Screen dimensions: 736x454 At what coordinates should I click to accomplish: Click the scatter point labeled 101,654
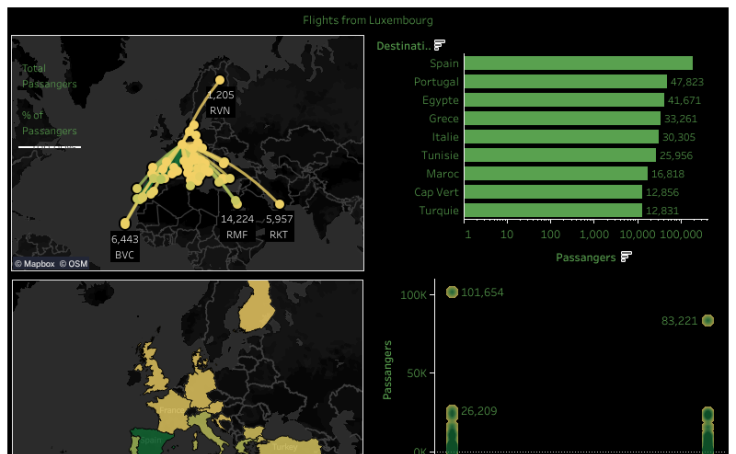(x=452, y=292)
